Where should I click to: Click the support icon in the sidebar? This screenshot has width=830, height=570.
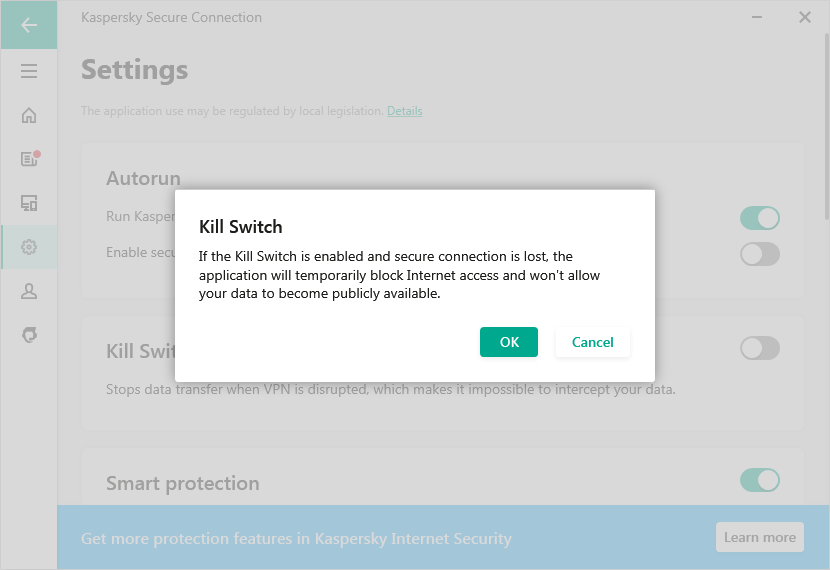pyautogui.click(x=29, y=335)
